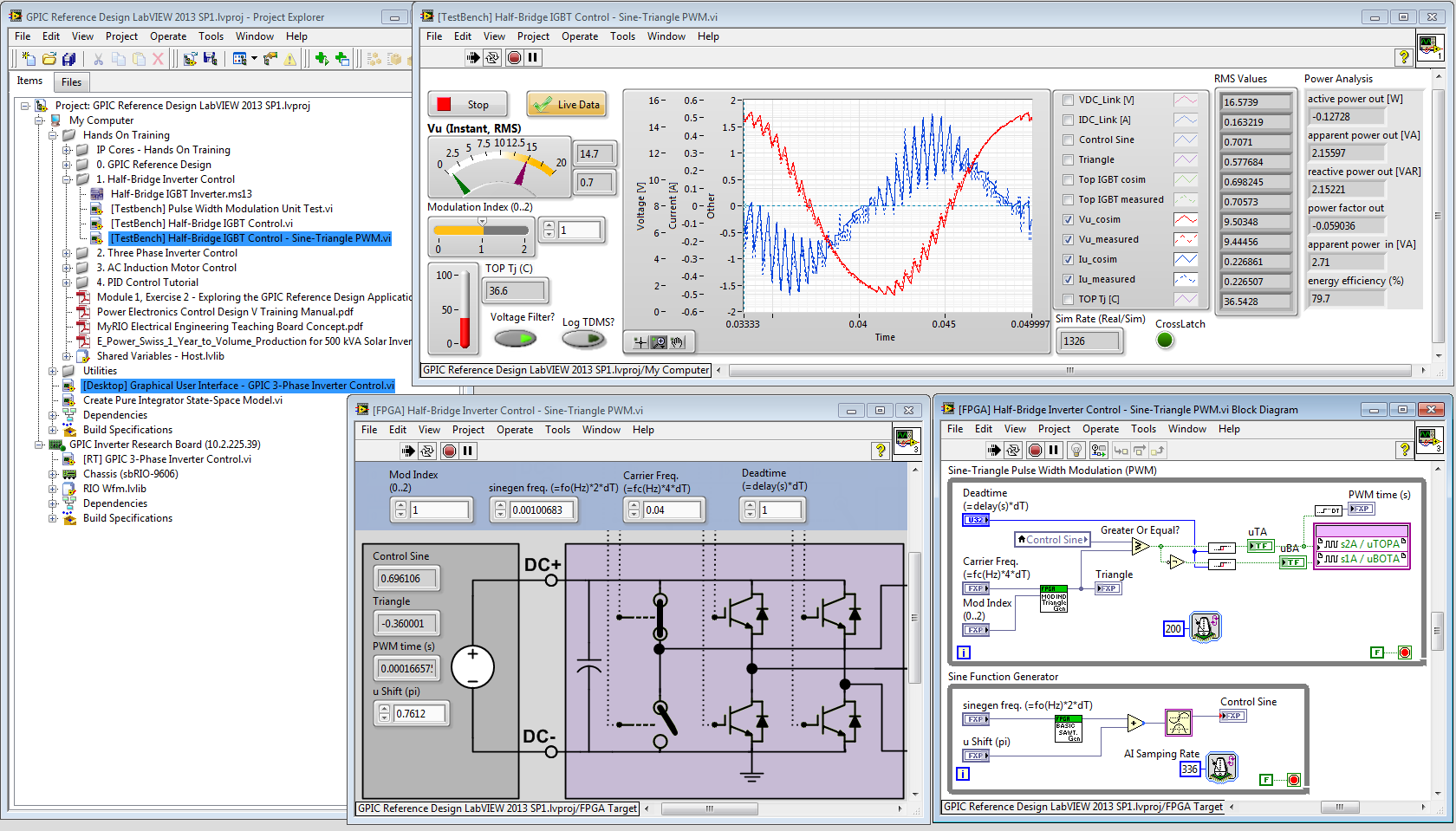Viewport: 1456px width, 831px height.
Task: Open Tools menu in Project Explorer
Action: (211, 36)
